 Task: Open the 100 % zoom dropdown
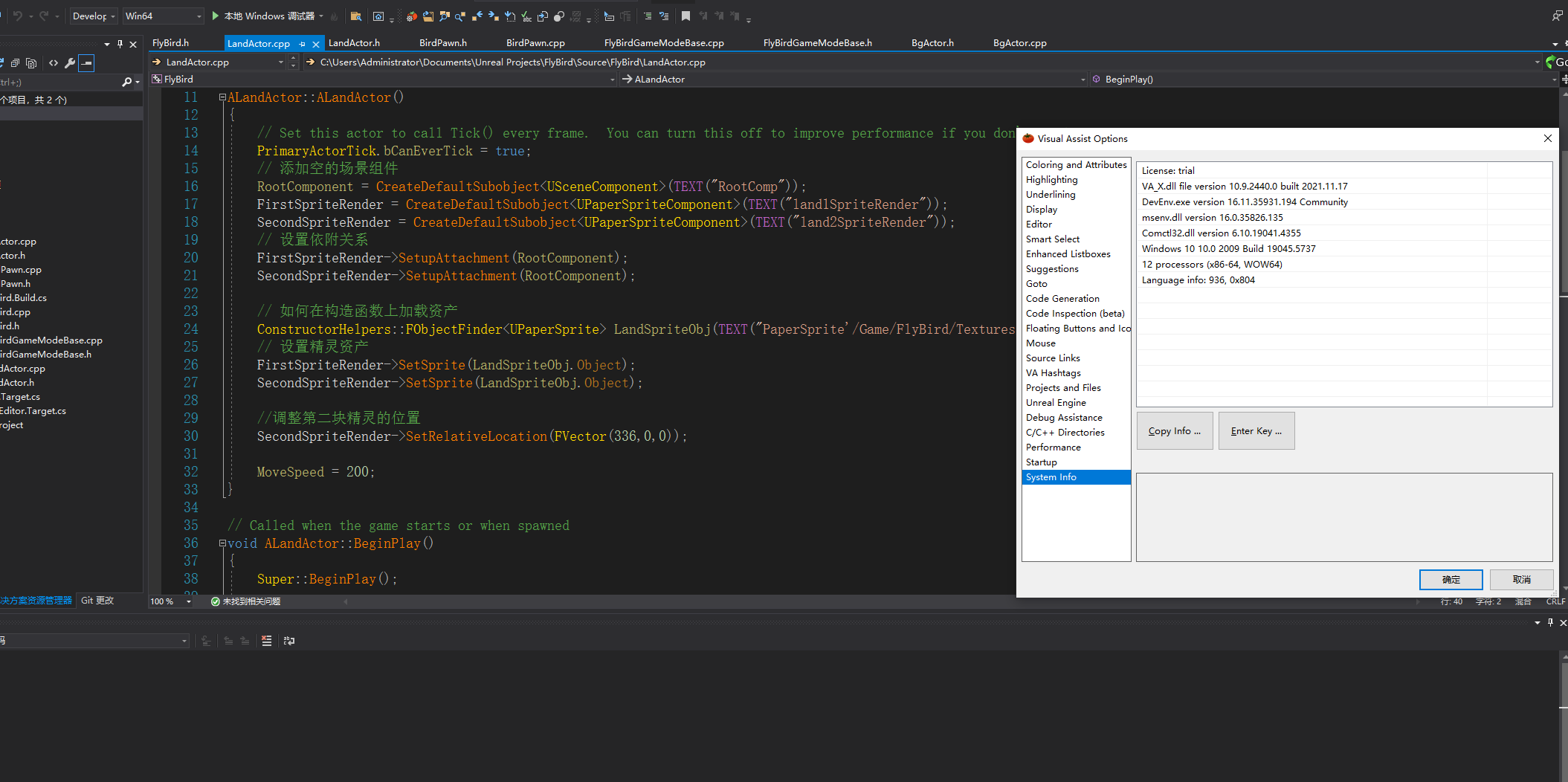click(x=189, y=601)
